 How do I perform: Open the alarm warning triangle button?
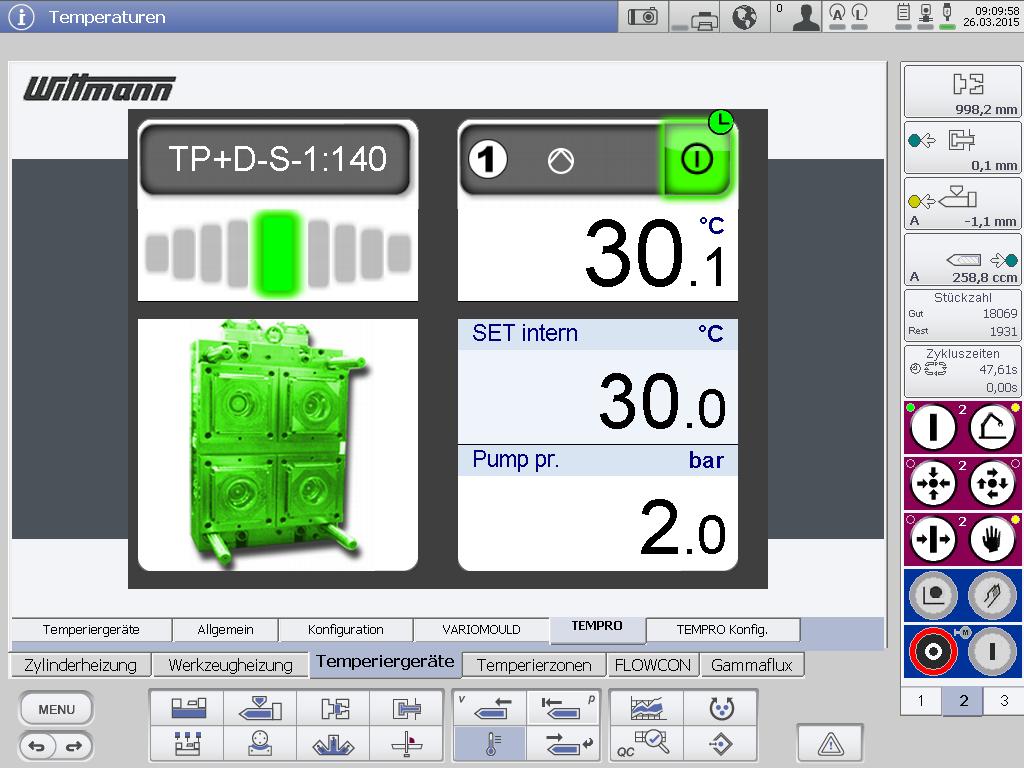[830, 743]
